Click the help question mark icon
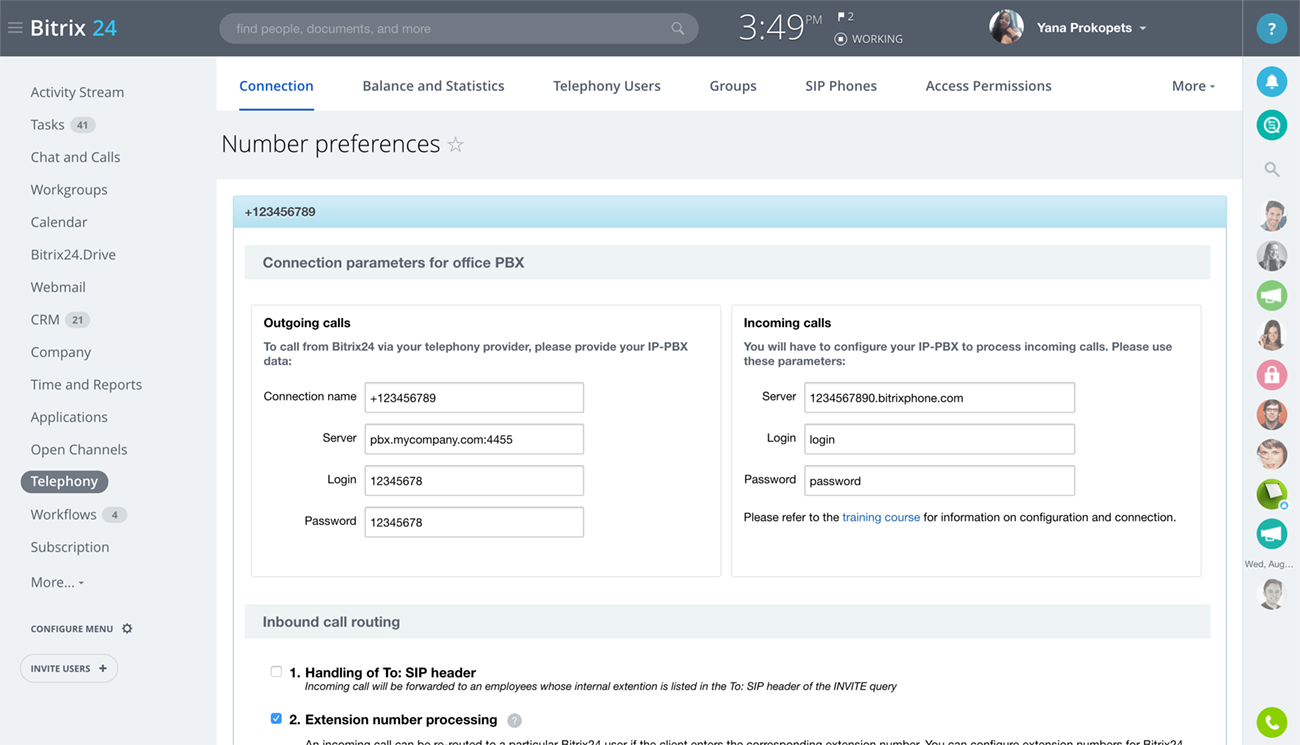The width and height of the screenshot is (1300, 745). point(1271,29)
